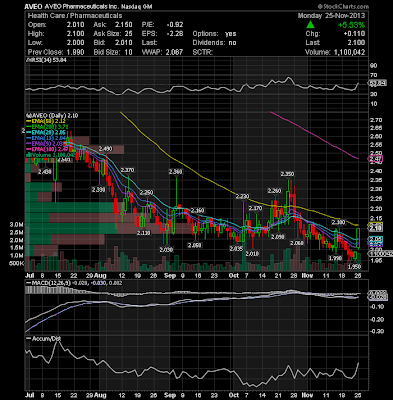Click the 2.350 peak price label
Viewport: 393px width, 400px height.
(x=287, y=174)
